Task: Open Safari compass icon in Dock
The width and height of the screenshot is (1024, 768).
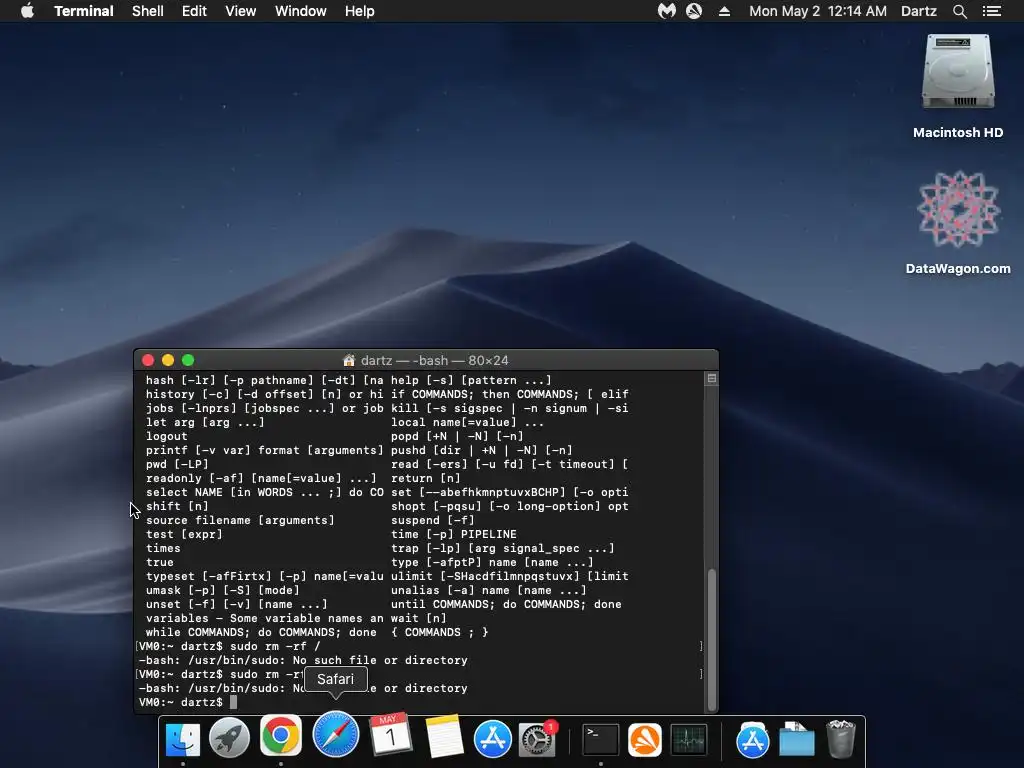Action: tap(336, 734)
